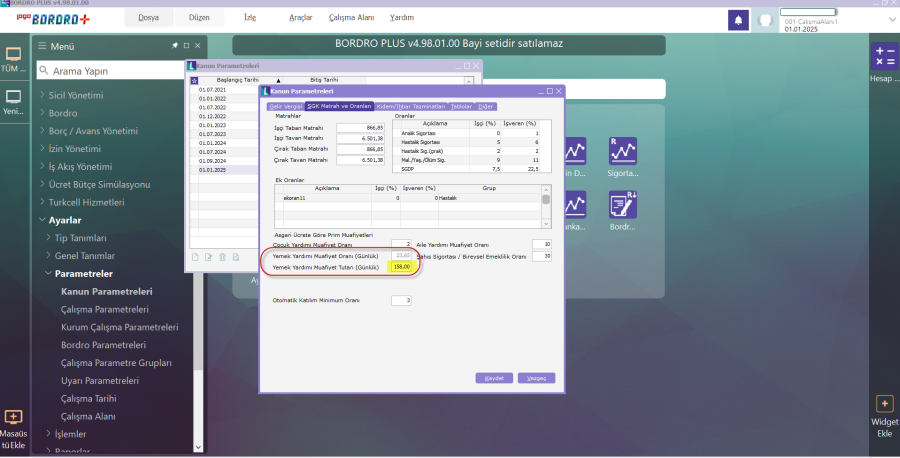Open the workspace dropdown arrow at top right
This screenshot has height=458, width=900.
tap(891, 19)
